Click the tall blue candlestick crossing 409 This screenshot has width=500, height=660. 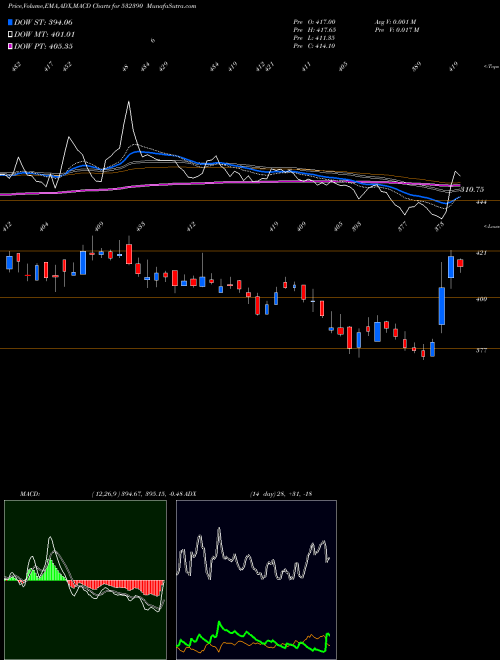point(442,306)
